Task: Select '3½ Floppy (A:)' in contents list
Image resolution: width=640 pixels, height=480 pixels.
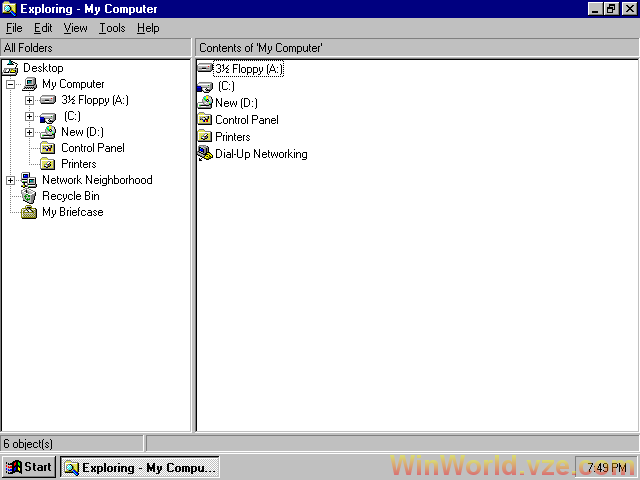Action: click(249, 69)
